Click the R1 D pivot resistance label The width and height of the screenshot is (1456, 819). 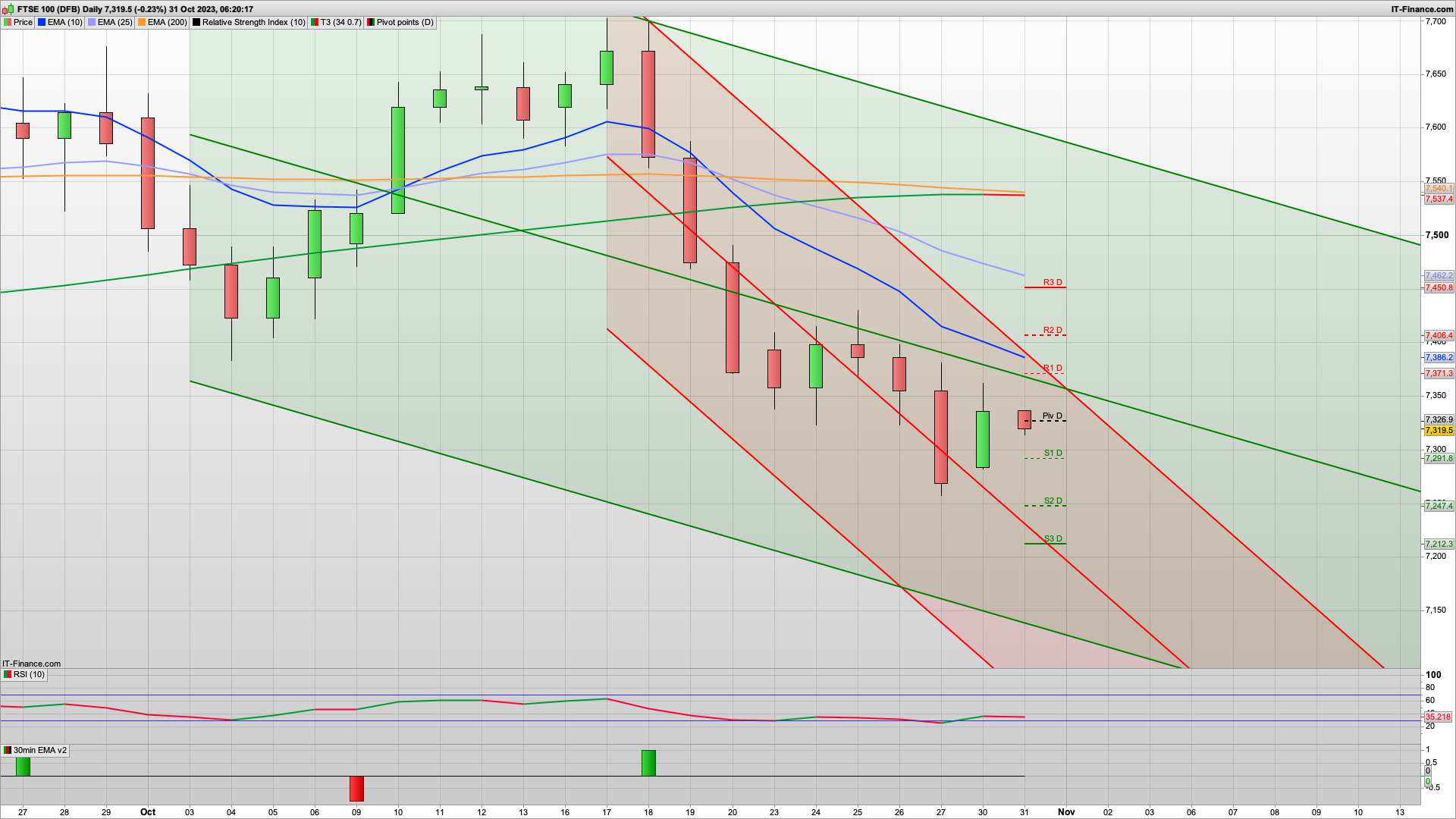coord(1053,368)
